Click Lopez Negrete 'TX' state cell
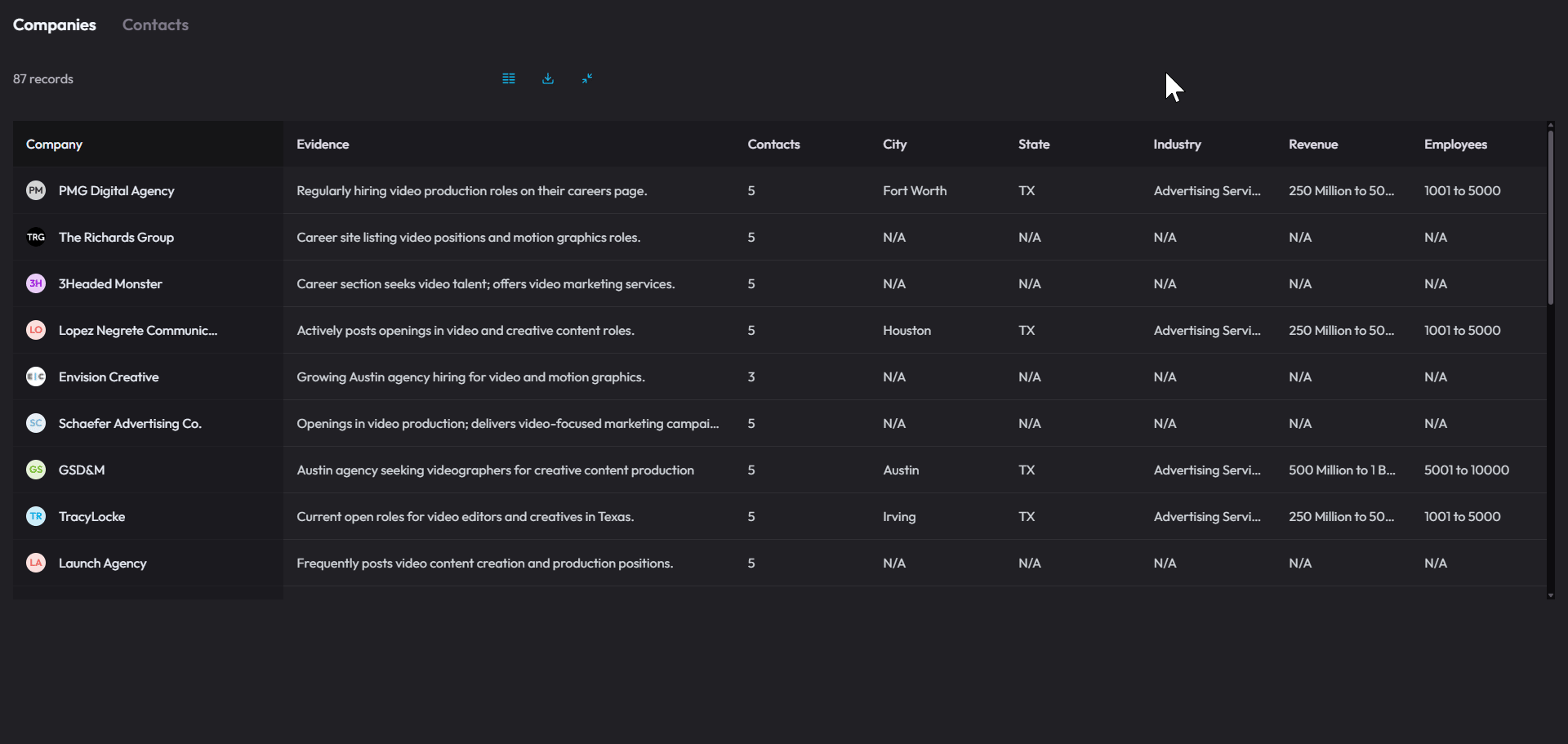The width and height of the screenshot is (1568, 744). [x=1027, y=330]
